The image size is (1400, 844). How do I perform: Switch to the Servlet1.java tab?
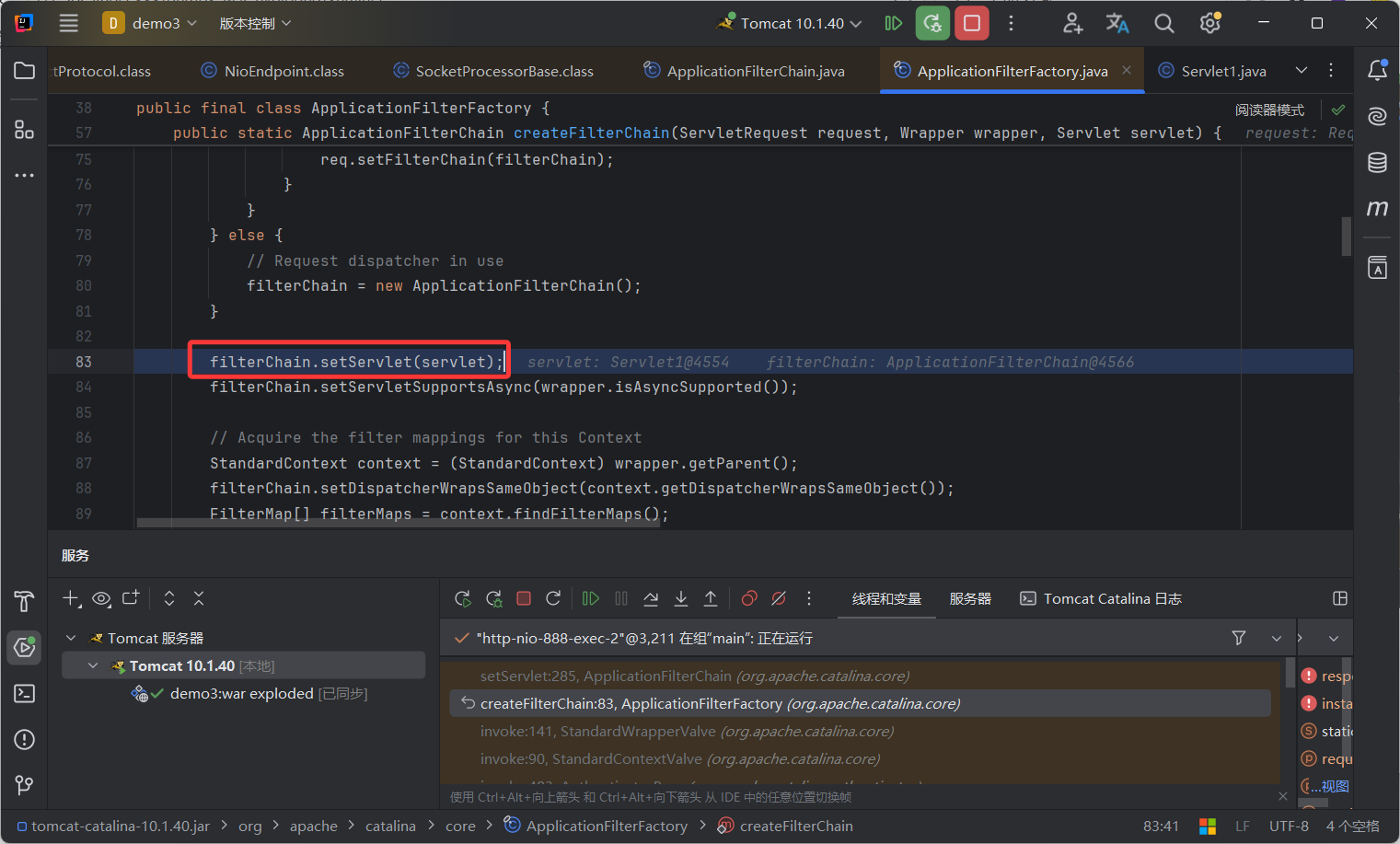click(x=1222, y=71)
